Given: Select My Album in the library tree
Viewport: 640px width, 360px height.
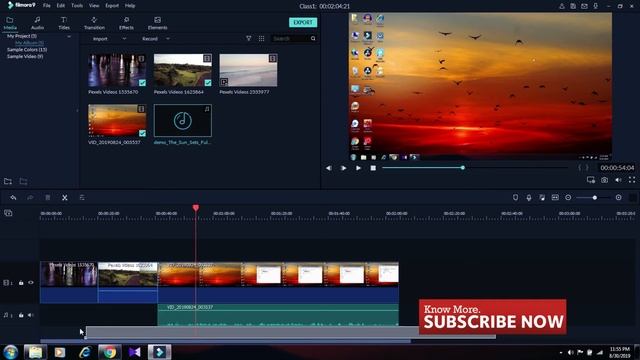Looking at the screenshot, I should pos(29,43).
